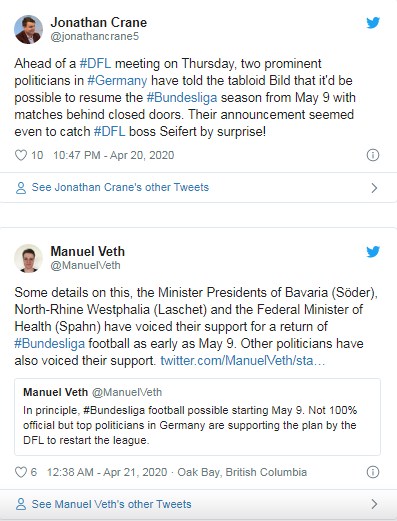The width and height of the screenshot is (397, 521).
Task: Like Jonathan Crane's tweet with heart icon
Action: click(x=21, y=155)
